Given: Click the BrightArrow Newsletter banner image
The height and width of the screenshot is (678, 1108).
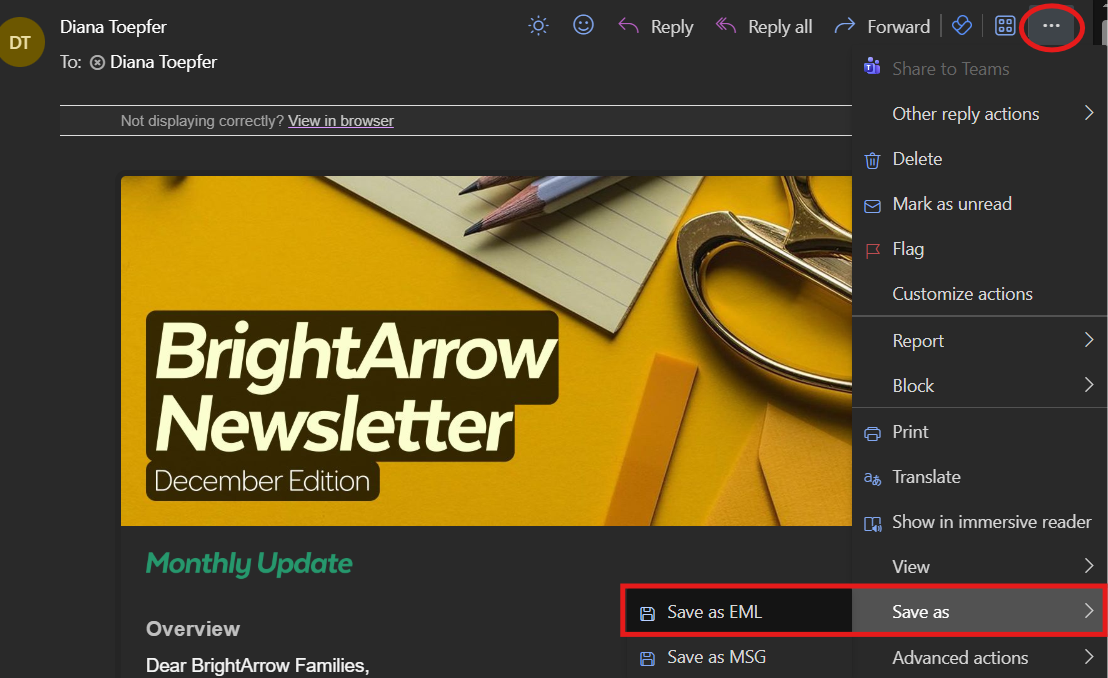Looking at the screenshot, I should coord(486,351).
